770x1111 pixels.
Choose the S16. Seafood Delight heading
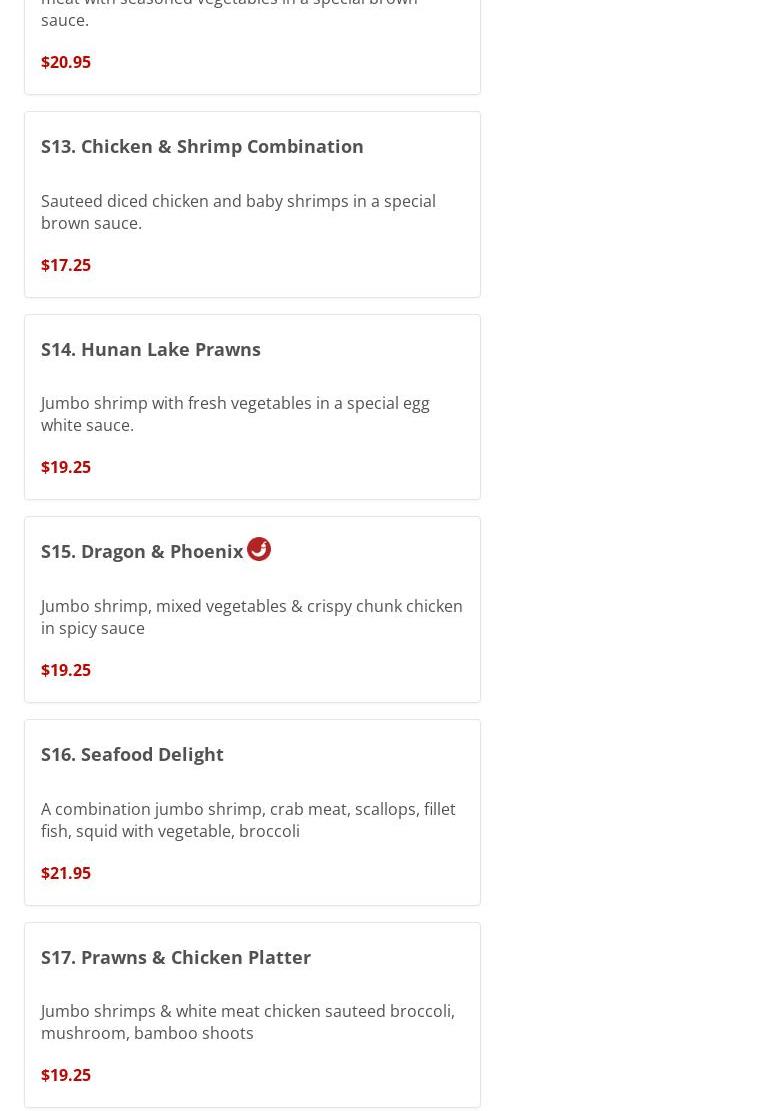click(x=132, y=755)
